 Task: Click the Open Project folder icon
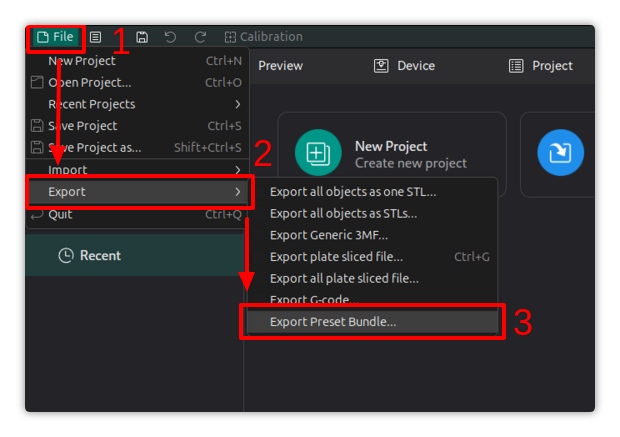[x=37, y=82]
